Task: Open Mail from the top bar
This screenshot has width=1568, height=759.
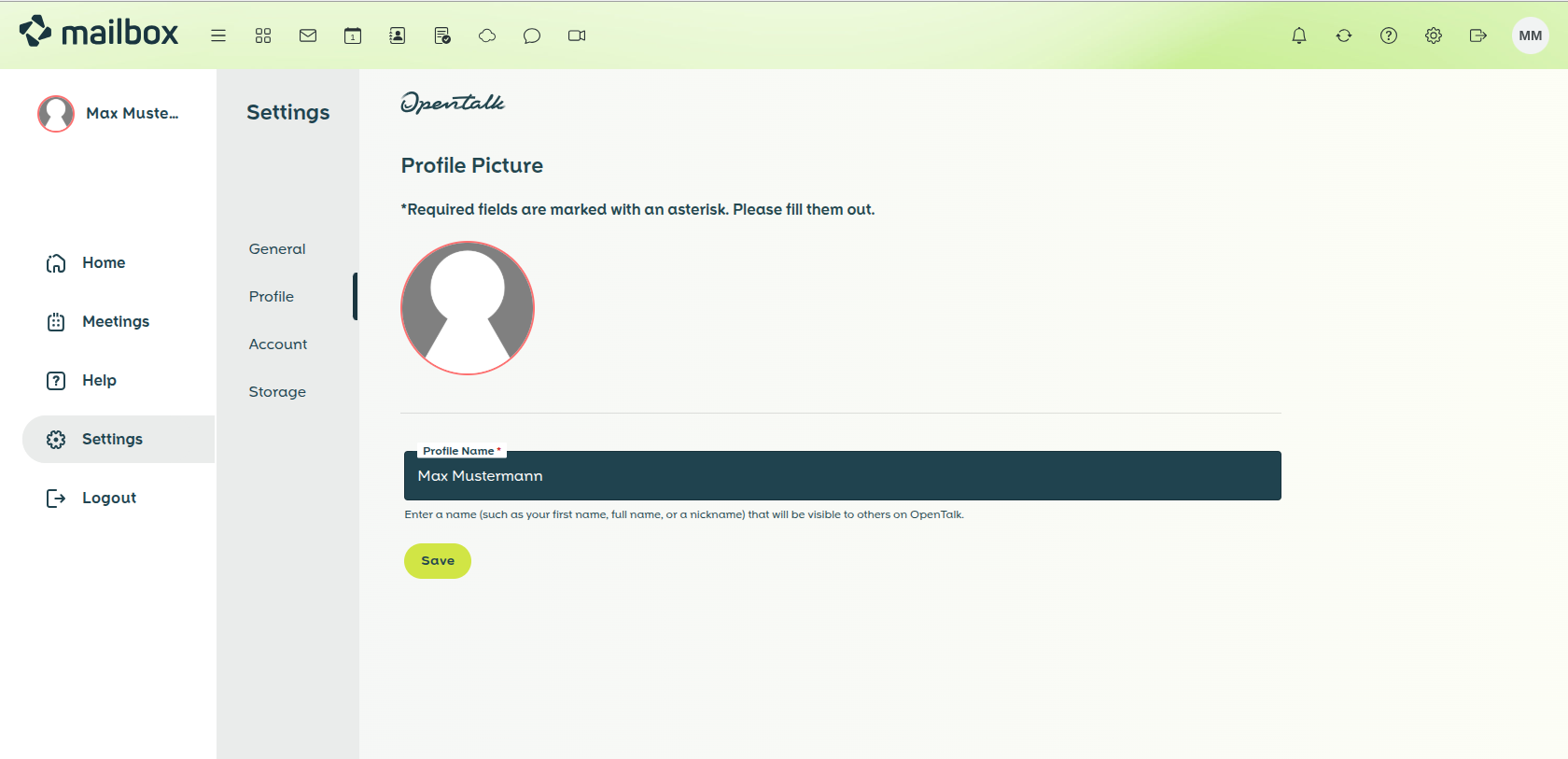Action: coord(308,35)
